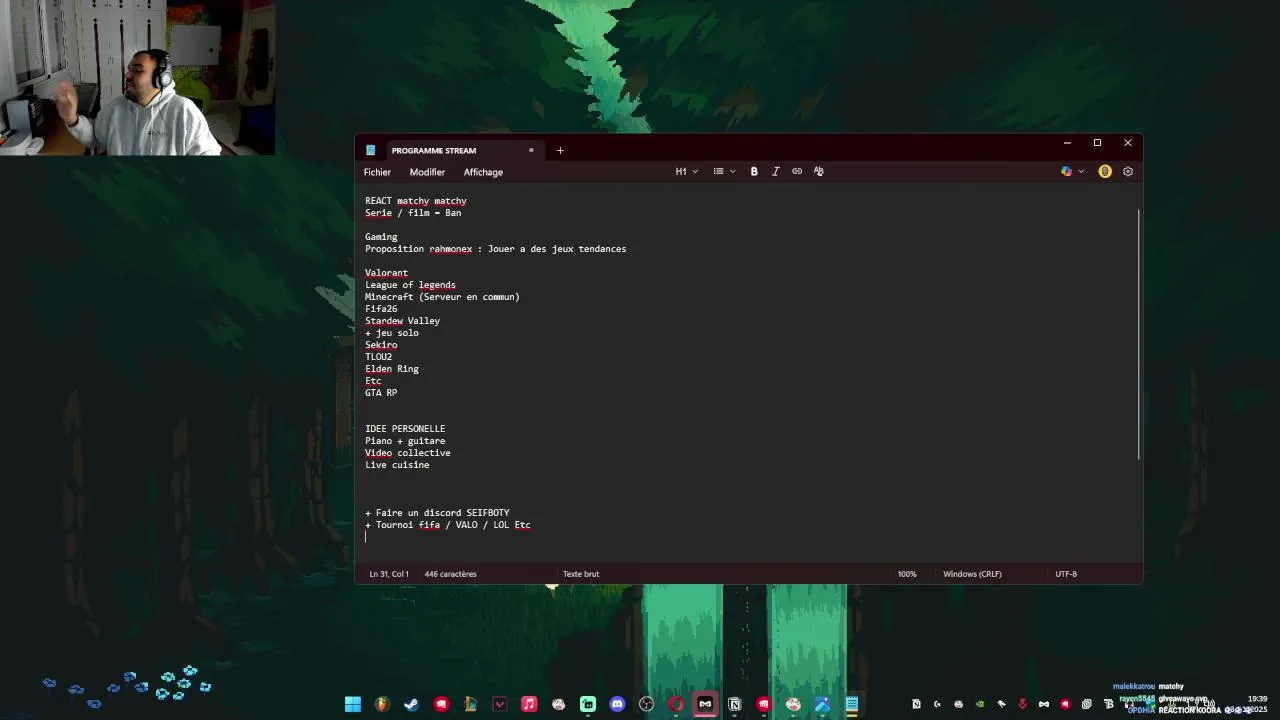Viewport: 1280px width, 720px height.
Task: Click the line 'Minecraft (Serveur en commun)'
Action: 442,297
